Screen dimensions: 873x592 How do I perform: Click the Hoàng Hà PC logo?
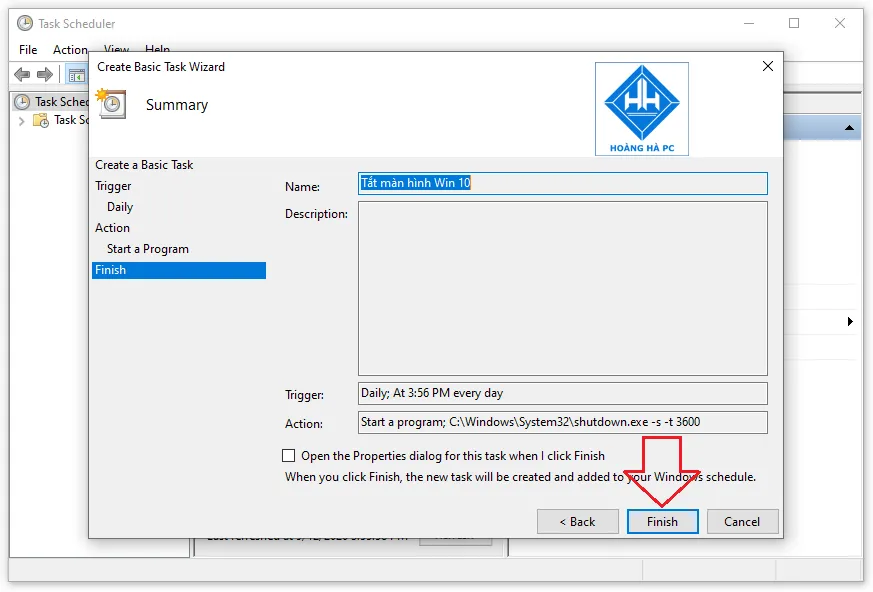(641, 108)
